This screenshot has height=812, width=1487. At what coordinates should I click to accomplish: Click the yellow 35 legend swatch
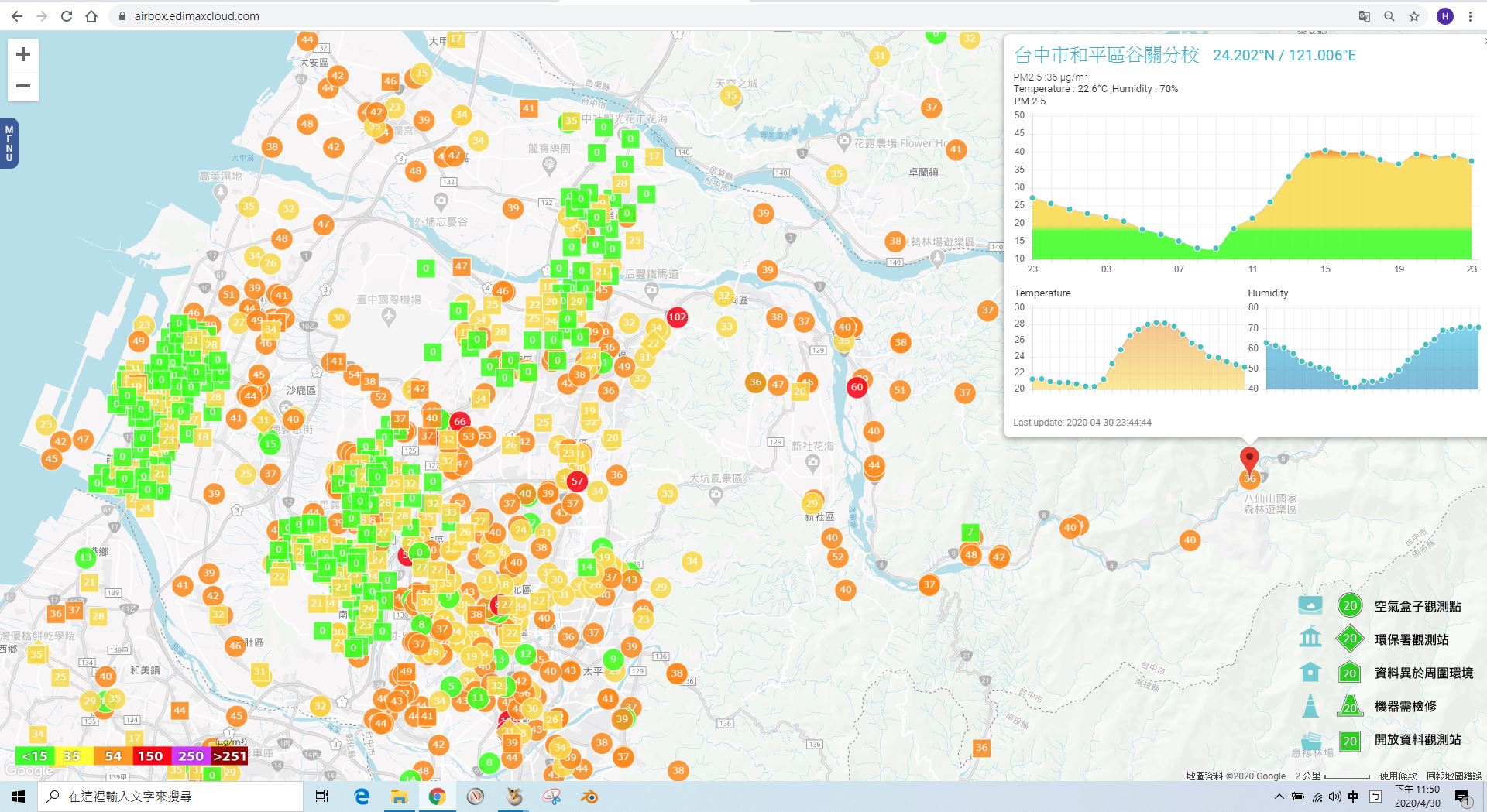[x=72, y=755]
